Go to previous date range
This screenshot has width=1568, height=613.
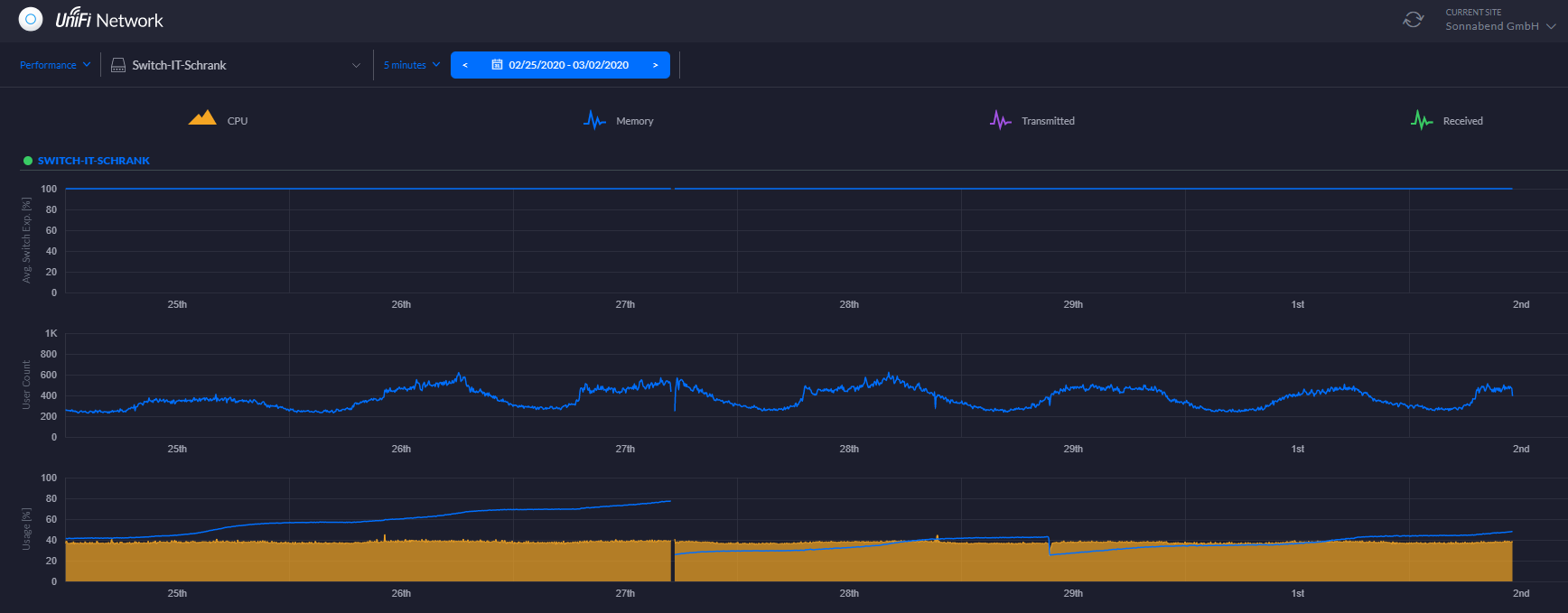465,65
